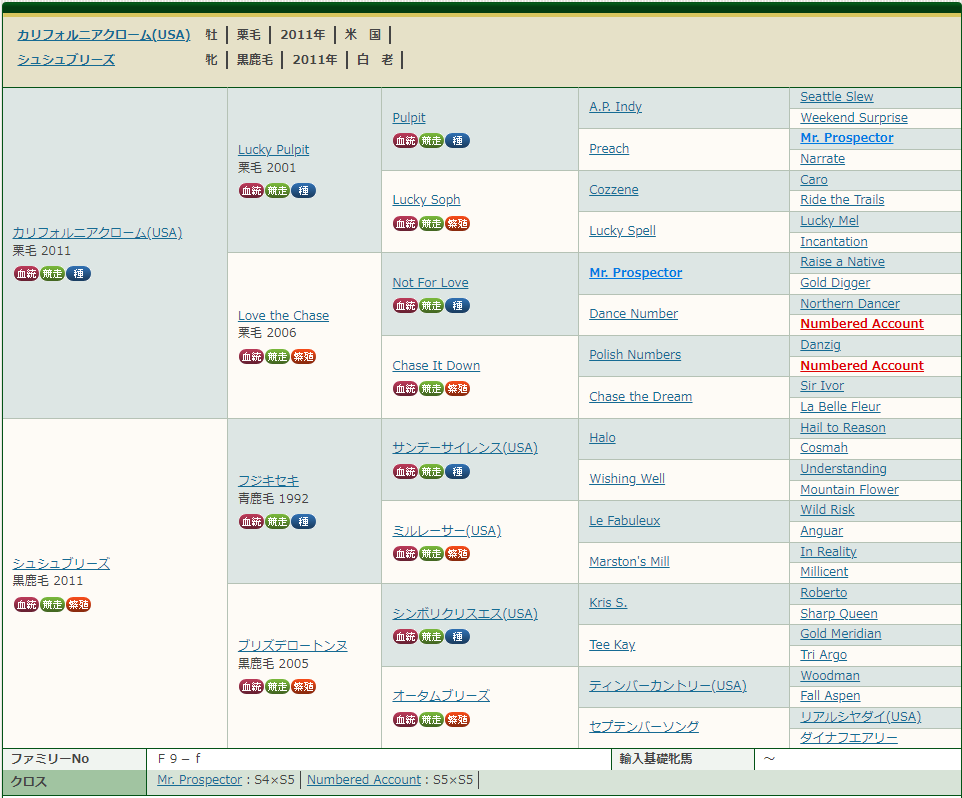The image size is (962, 798).
Task: Click red Numbered Account under Northern Dancer
Action: [862, 324]
